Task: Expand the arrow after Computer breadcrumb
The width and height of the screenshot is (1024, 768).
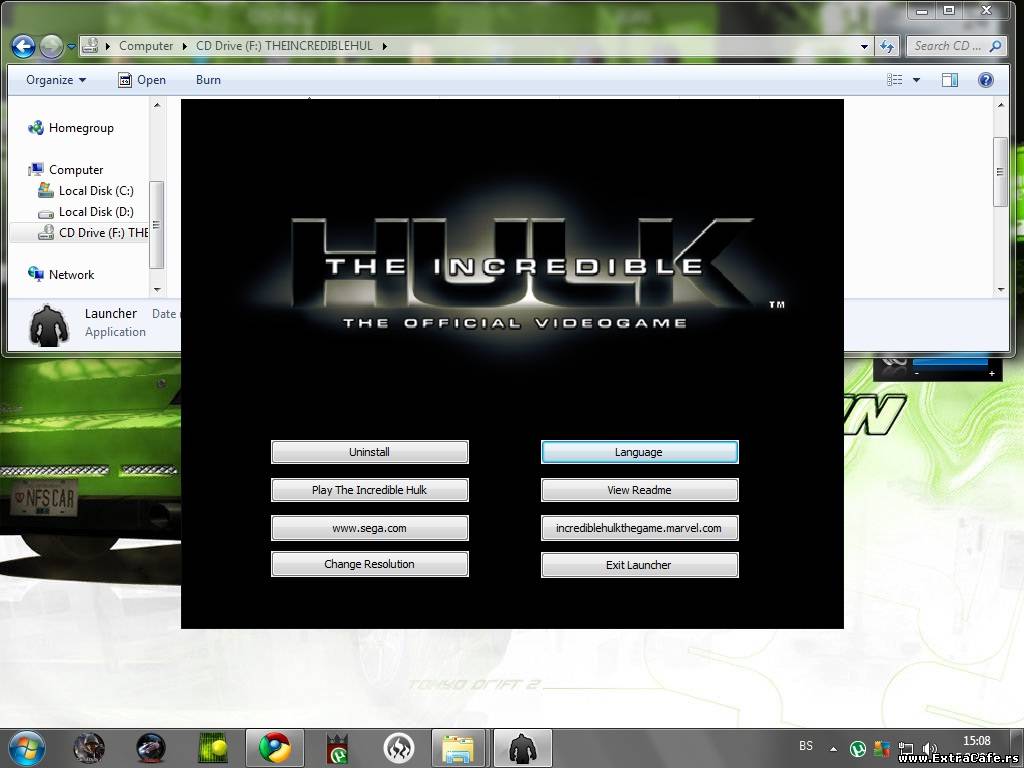Action: [x=185, y=46]
